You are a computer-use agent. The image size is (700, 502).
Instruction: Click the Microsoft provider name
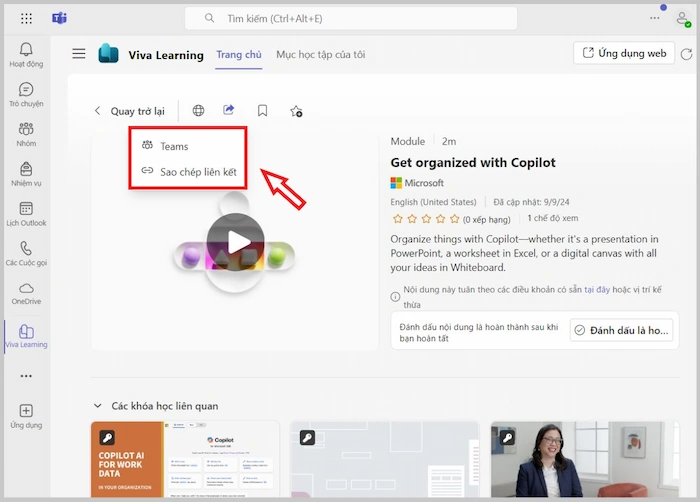[x=424, y=183]
